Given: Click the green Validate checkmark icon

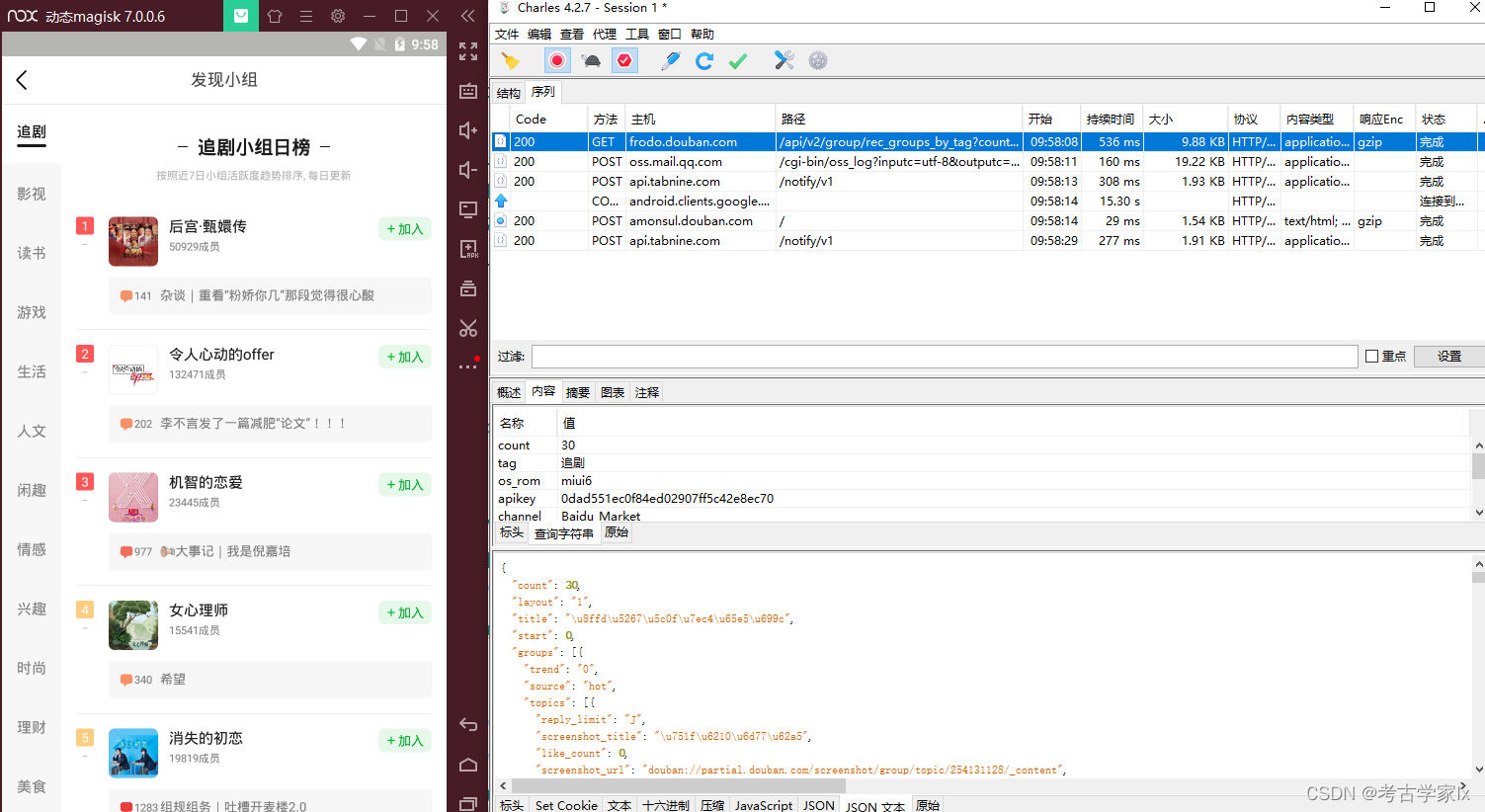Looking at the screenshot, I should 738,61.
